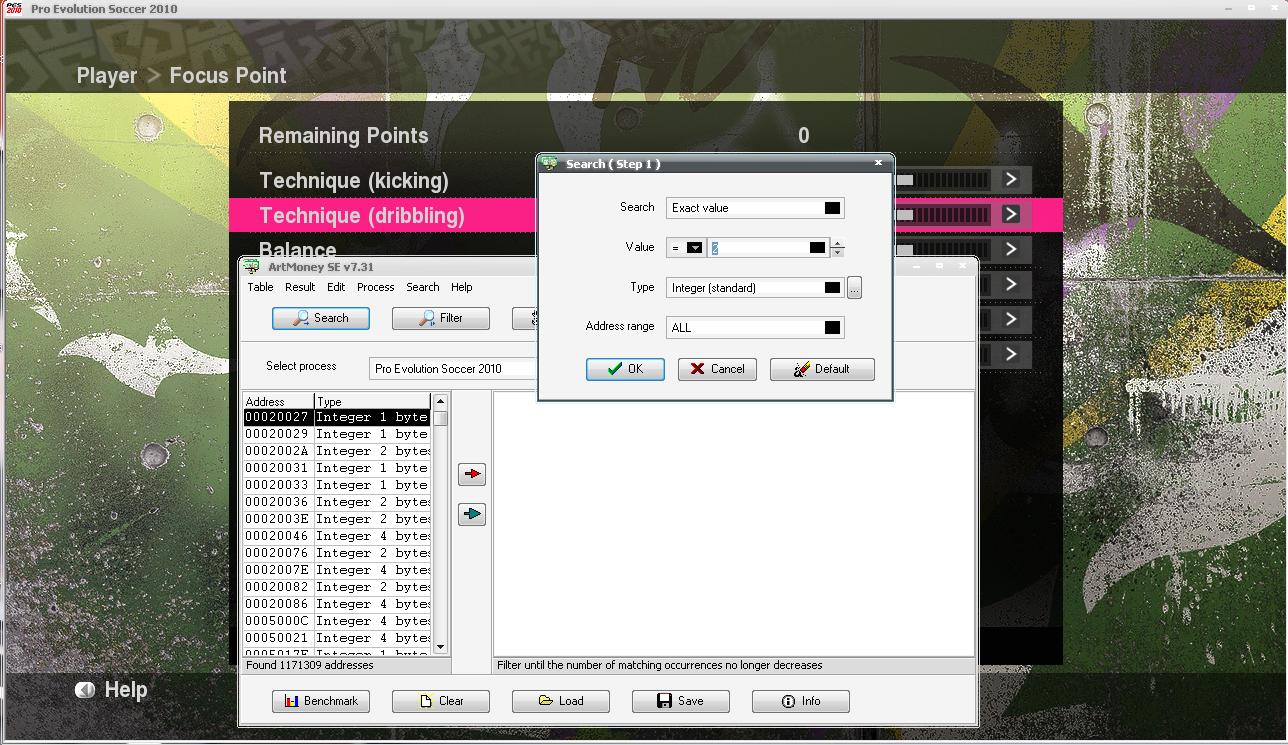
Task: Open the Value field history dropdown
Action: point(817,248)
